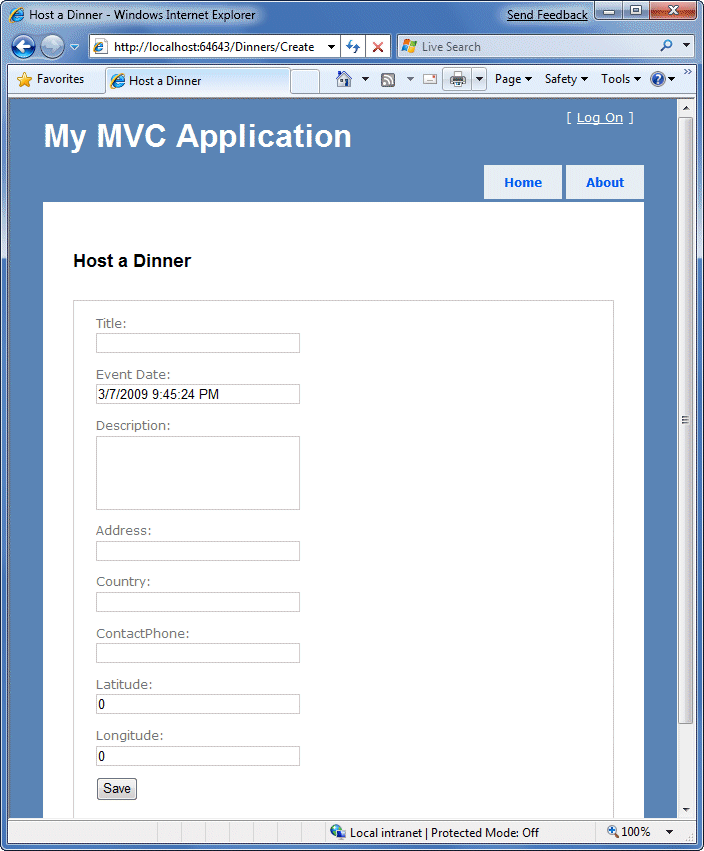This screenshot has width=704, height=851.
Task: Click the Refresh icon beside address bar
Action: (x=353, y=47)
